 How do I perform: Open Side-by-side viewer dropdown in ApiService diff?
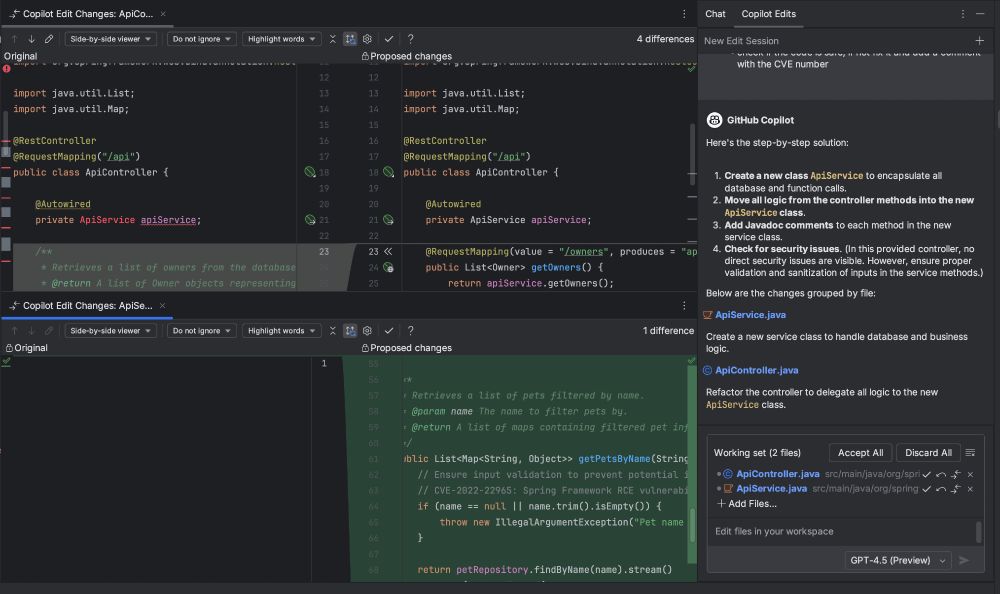(x=110, y=330)
